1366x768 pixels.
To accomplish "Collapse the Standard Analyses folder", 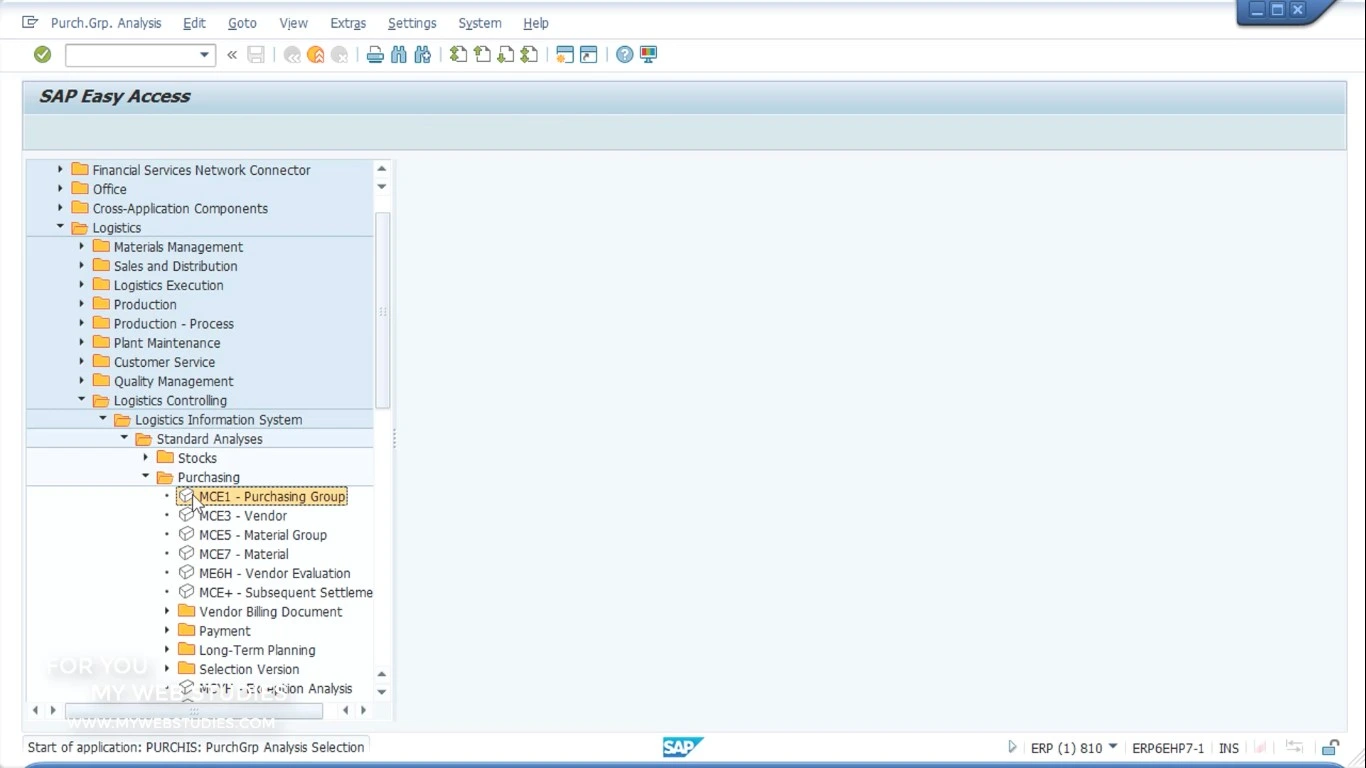I will pyautogui.click(x=124, y=438).
